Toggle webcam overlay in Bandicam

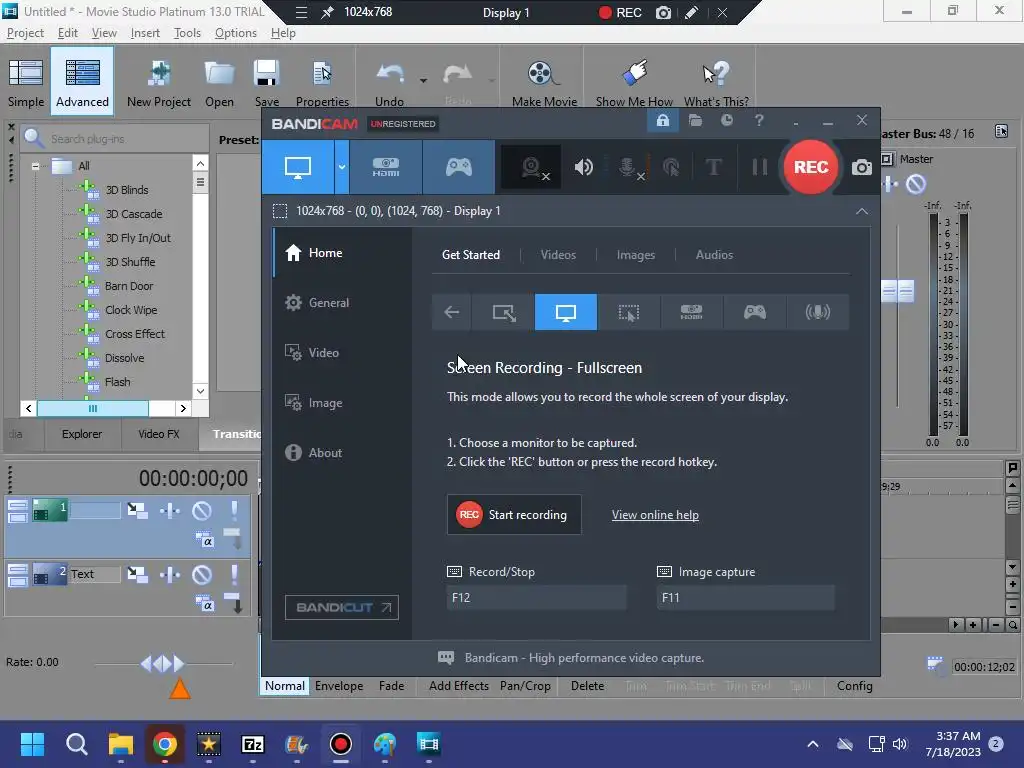(532, 168)
